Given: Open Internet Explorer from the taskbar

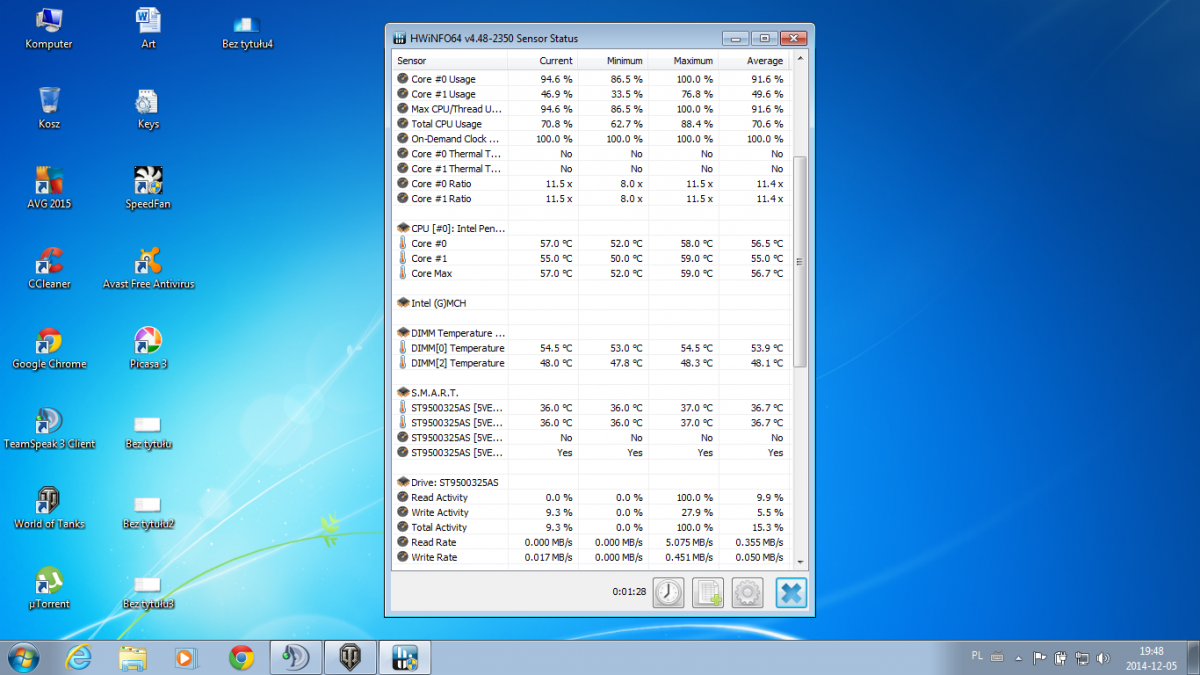Looking at the screenshot, I should [x=79, y=657].
